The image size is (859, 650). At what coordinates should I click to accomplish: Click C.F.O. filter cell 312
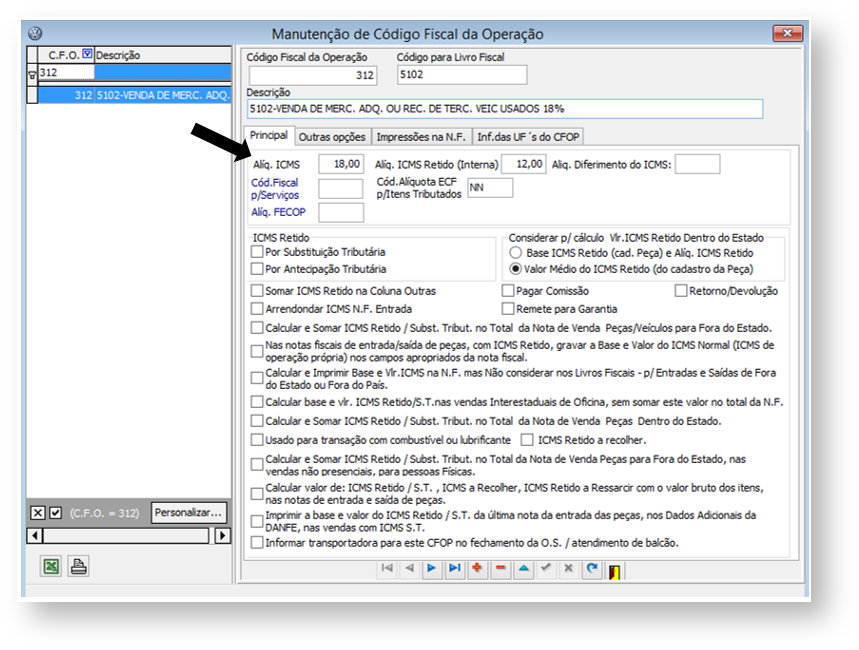tap(66, 72)
